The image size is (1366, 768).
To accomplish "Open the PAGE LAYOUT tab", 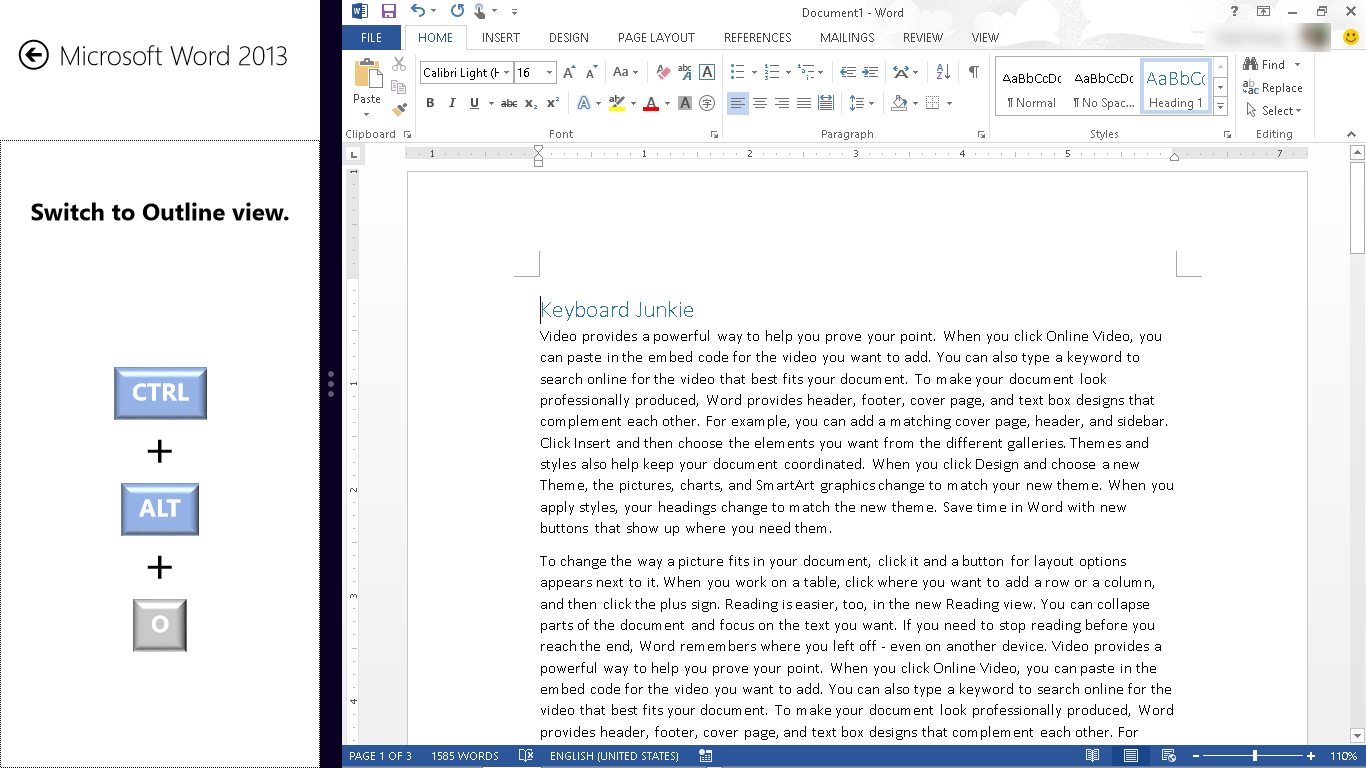I will [656, 38].
